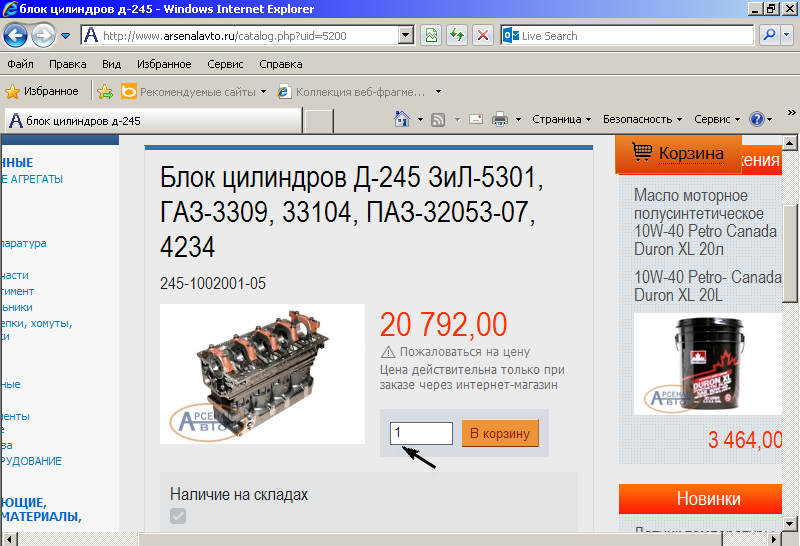Open the Вид menu

[x=111, y=64]
